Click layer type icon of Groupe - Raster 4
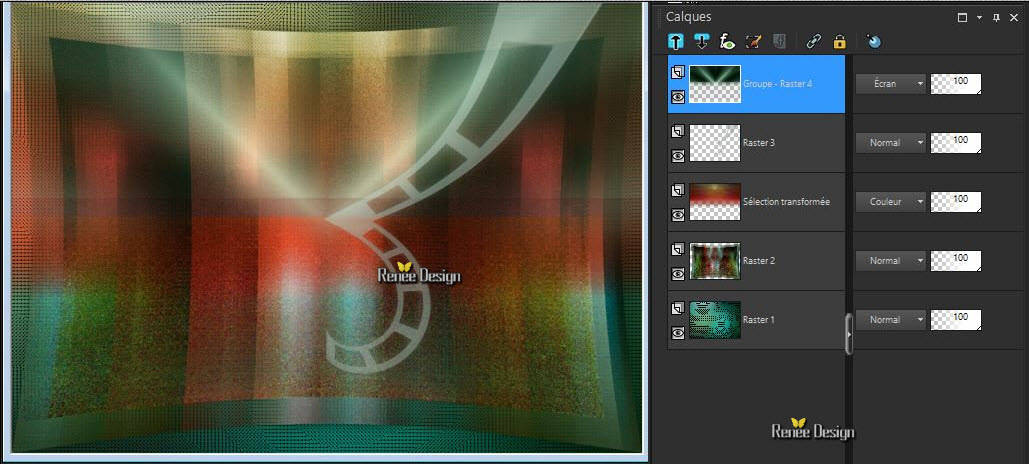The width and height of the screenshot is (1029, 464). (x=678, y=72)
